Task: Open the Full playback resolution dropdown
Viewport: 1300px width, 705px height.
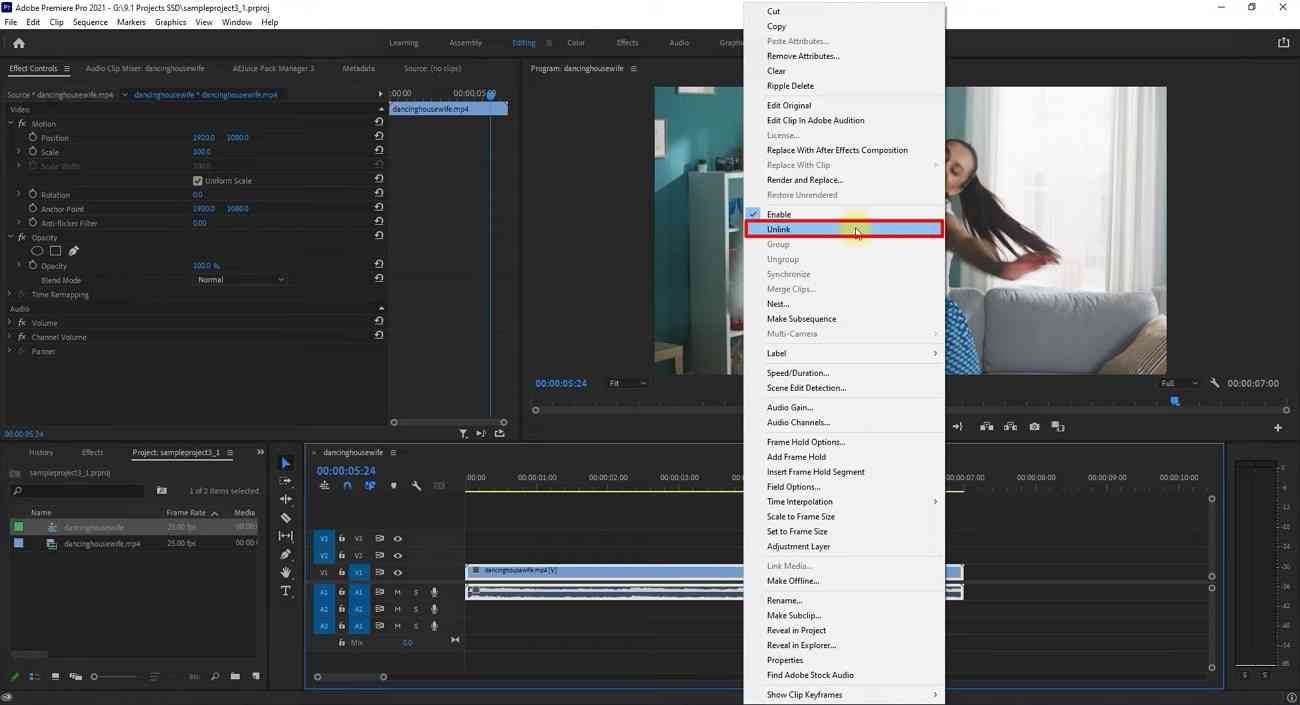Action: click(x=1179, y=383)
